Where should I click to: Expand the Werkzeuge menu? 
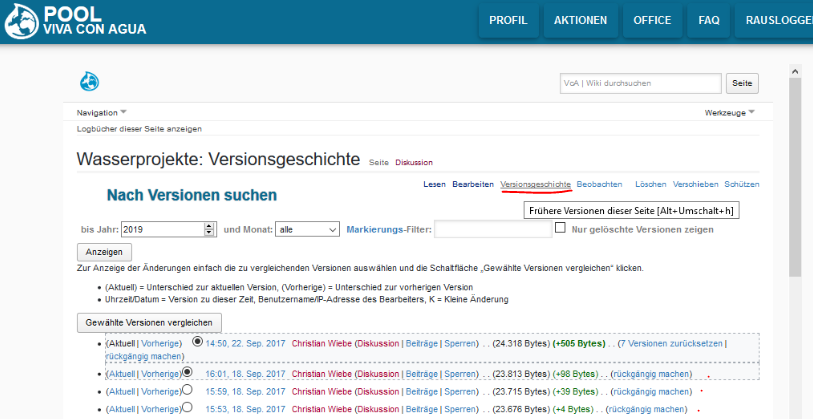729,113
